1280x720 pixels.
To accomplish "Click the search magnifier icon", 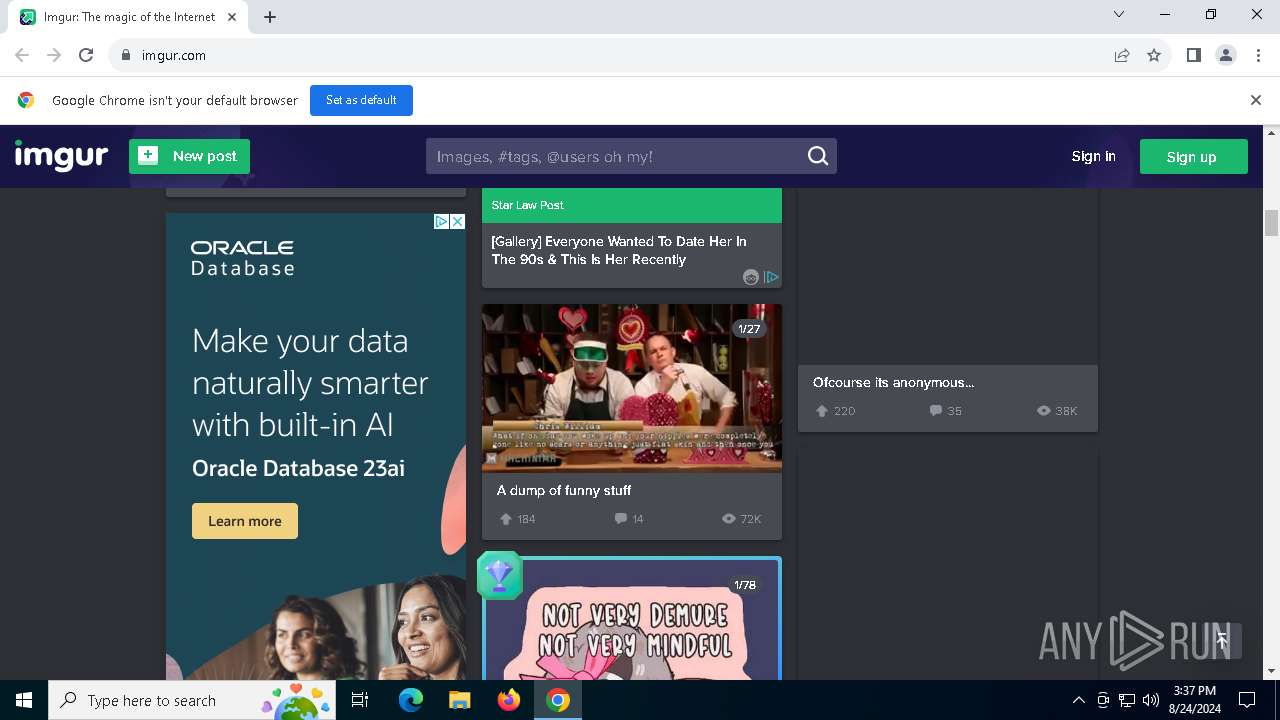I will (818, 156).
